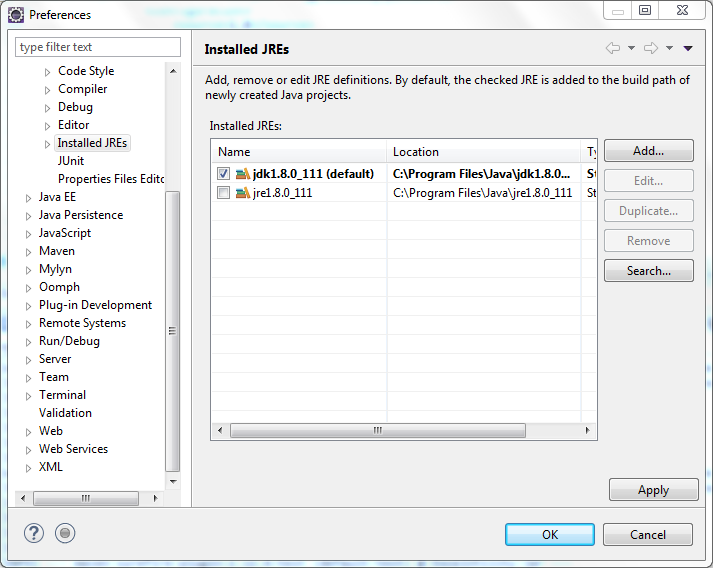Dismiss dialog with Cancel button
Viewport: 713px width, 568px height.
coord(648,534)
